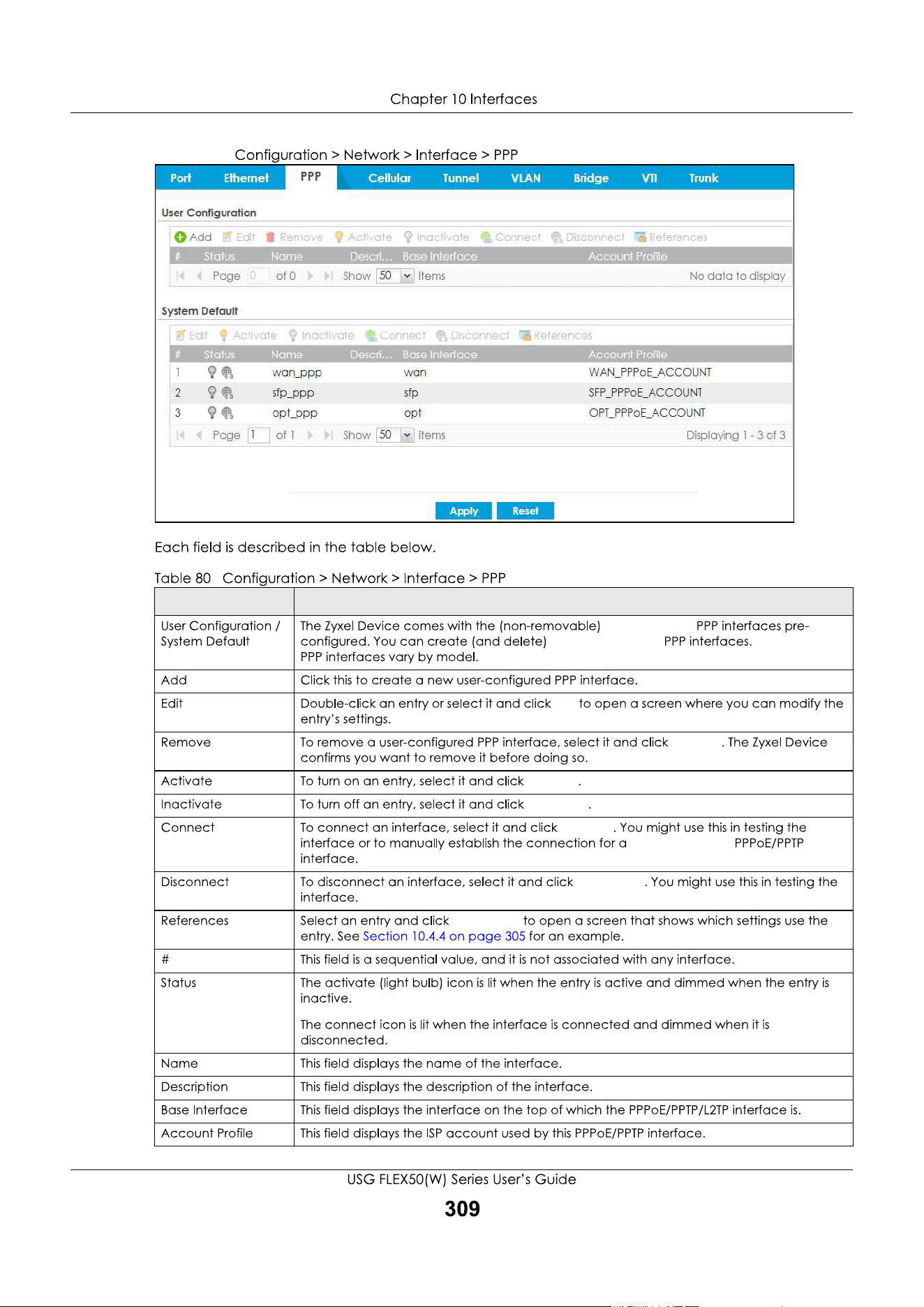Toggle connect status icon for opt_ppp
This screenshot has height=1307, width=924.
pyautogui.click(x=228, y=413)
